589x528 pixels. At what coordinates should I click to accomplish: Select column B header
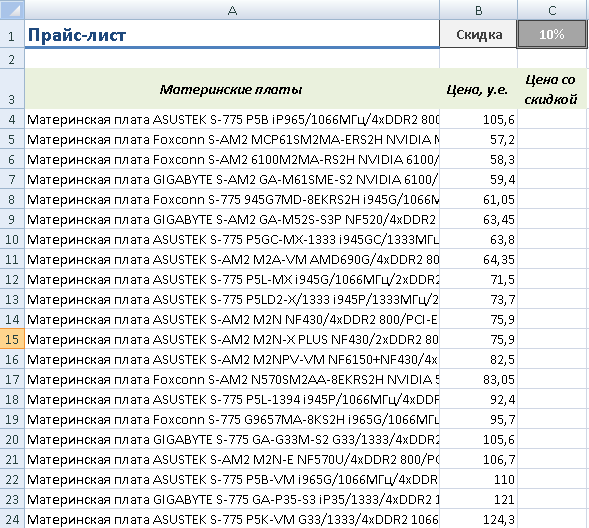(x=479, y=10)
